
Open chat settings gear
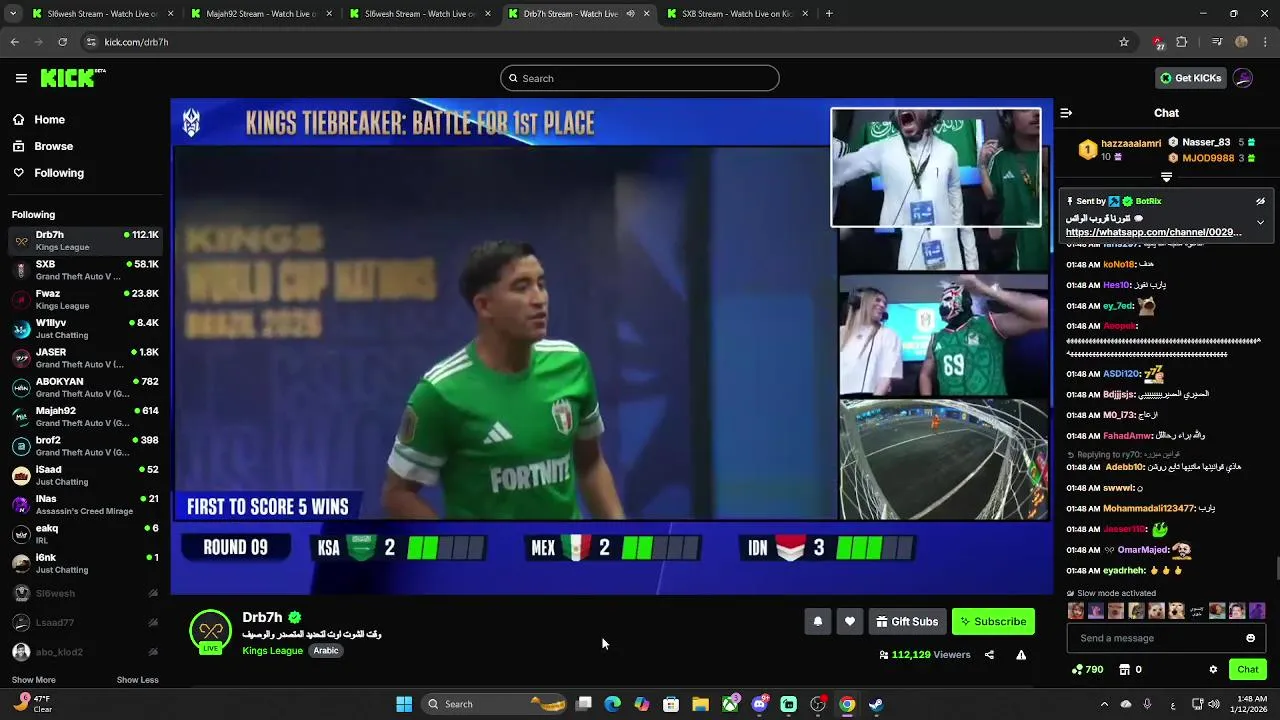(1213, 669)
